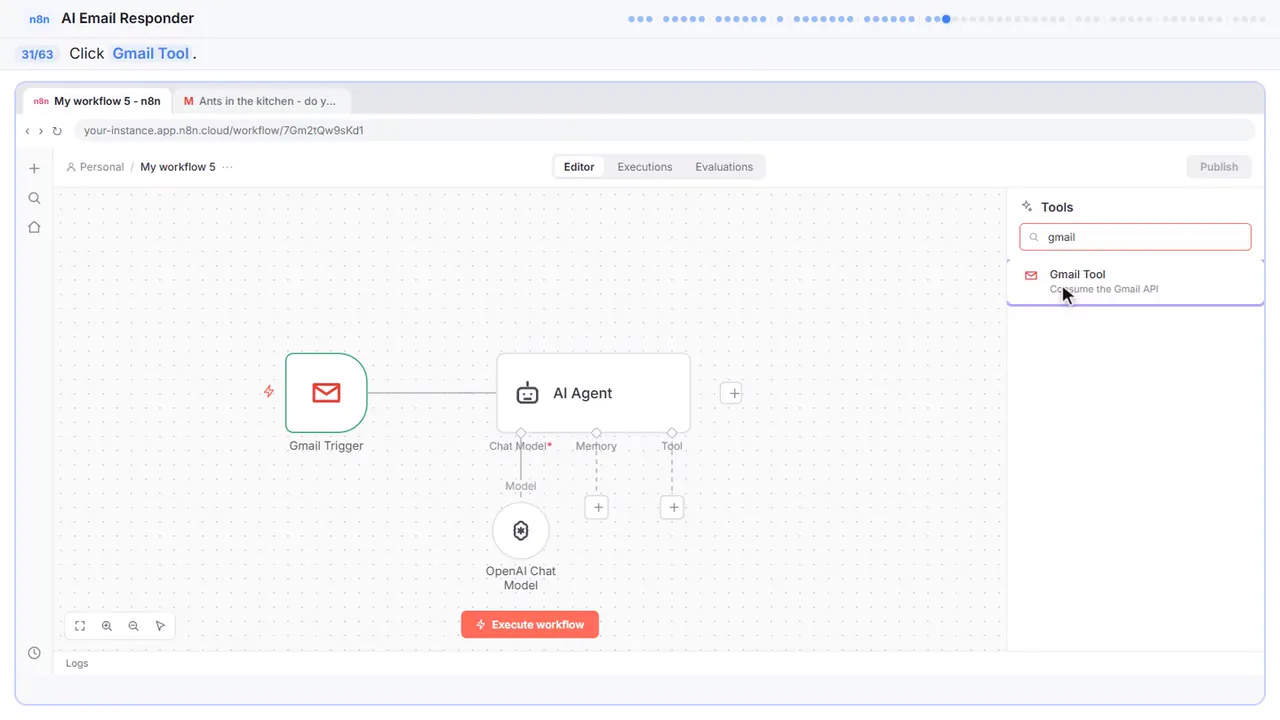The height and width of the screenshot is (720, 1280).
Task: Go forward in the browser
Action: (41, 131)
